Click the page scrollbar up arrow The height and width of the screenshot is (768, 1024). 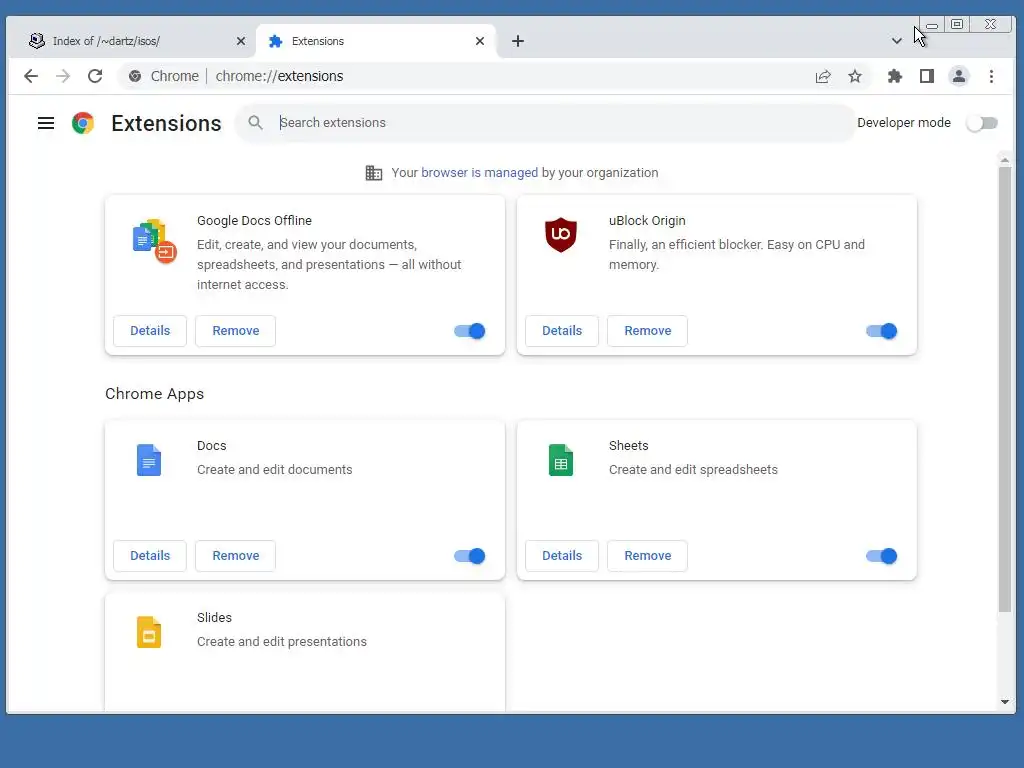point(1005,159)
